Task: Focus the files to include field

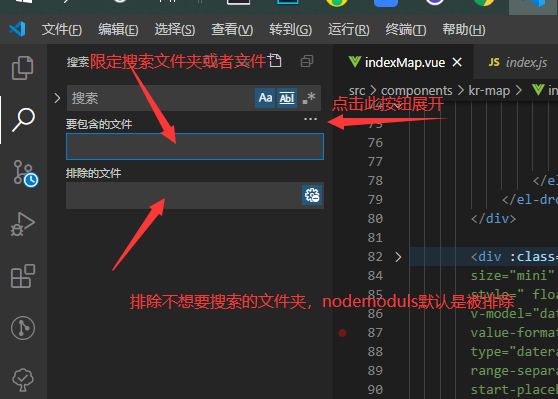Action: click(195, 146)
